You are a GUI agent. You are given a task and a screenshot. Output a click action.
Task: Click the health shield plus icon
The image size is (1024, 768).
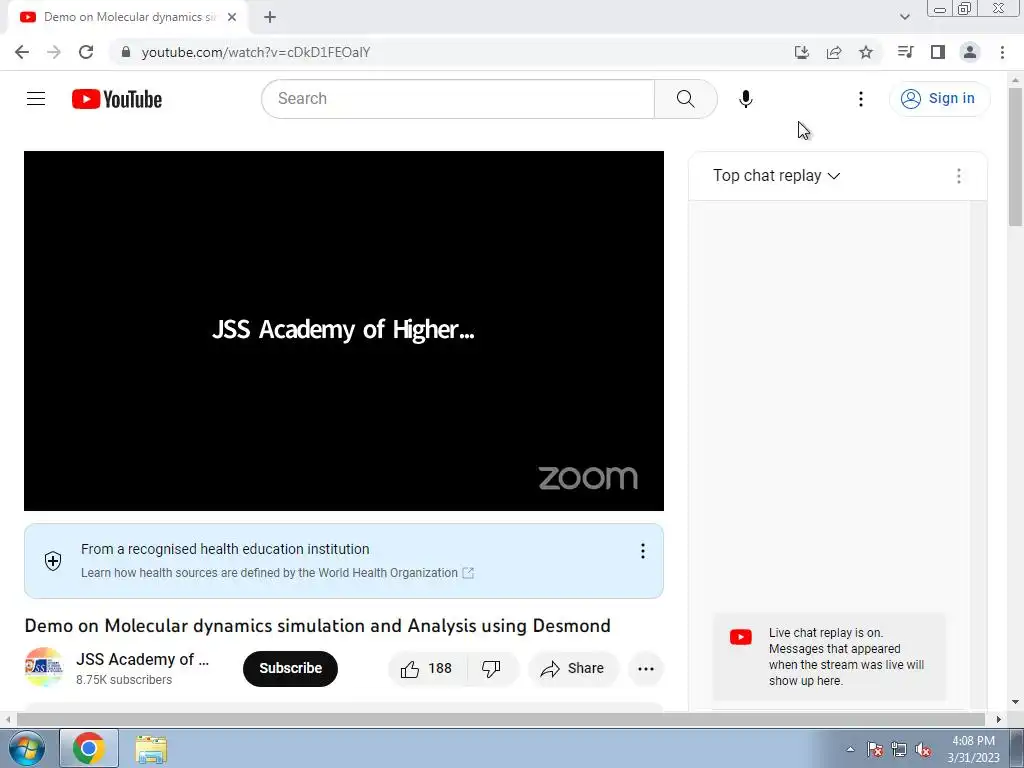(x=53, y=561)
